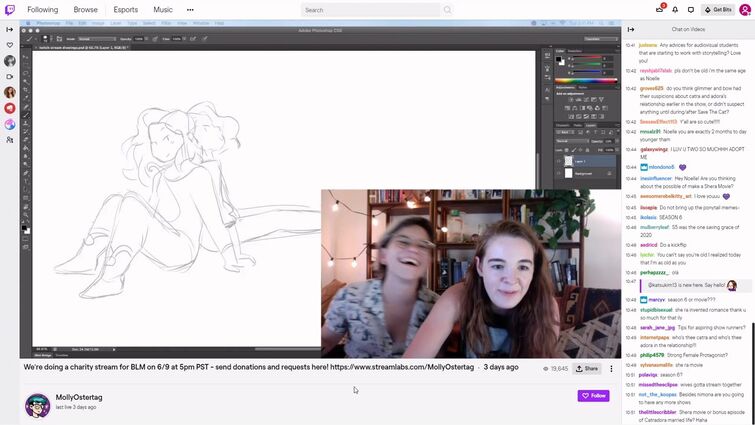Open the brush panel toggle in options bar
The width and height of the screenshot is (755, 425).
(x=59, y=39)
